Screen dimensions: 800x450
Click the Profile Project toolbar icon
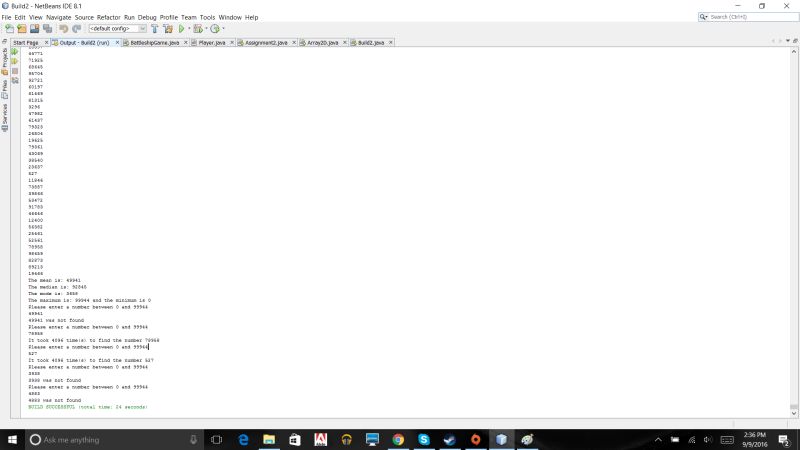coord(215,29)
